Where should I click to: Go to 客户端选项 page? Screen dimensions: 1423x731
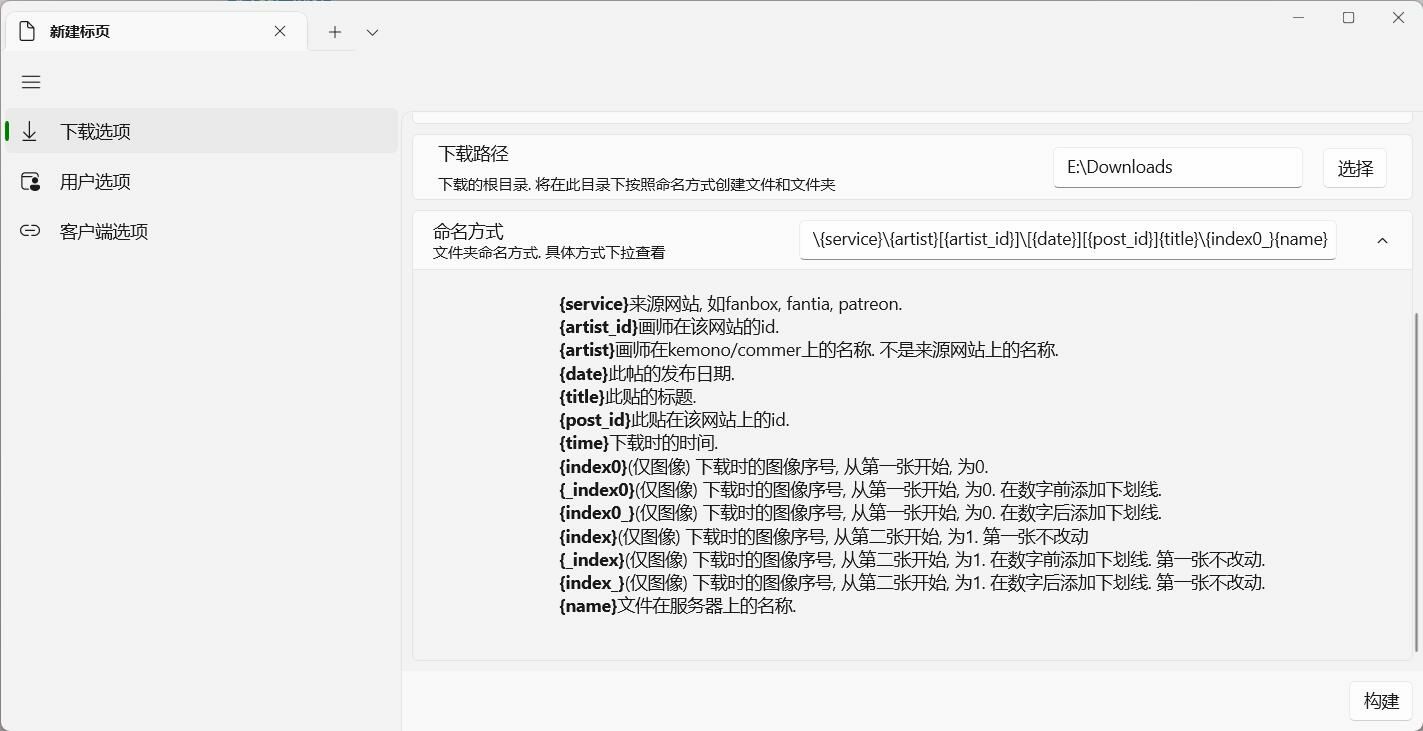104,231
